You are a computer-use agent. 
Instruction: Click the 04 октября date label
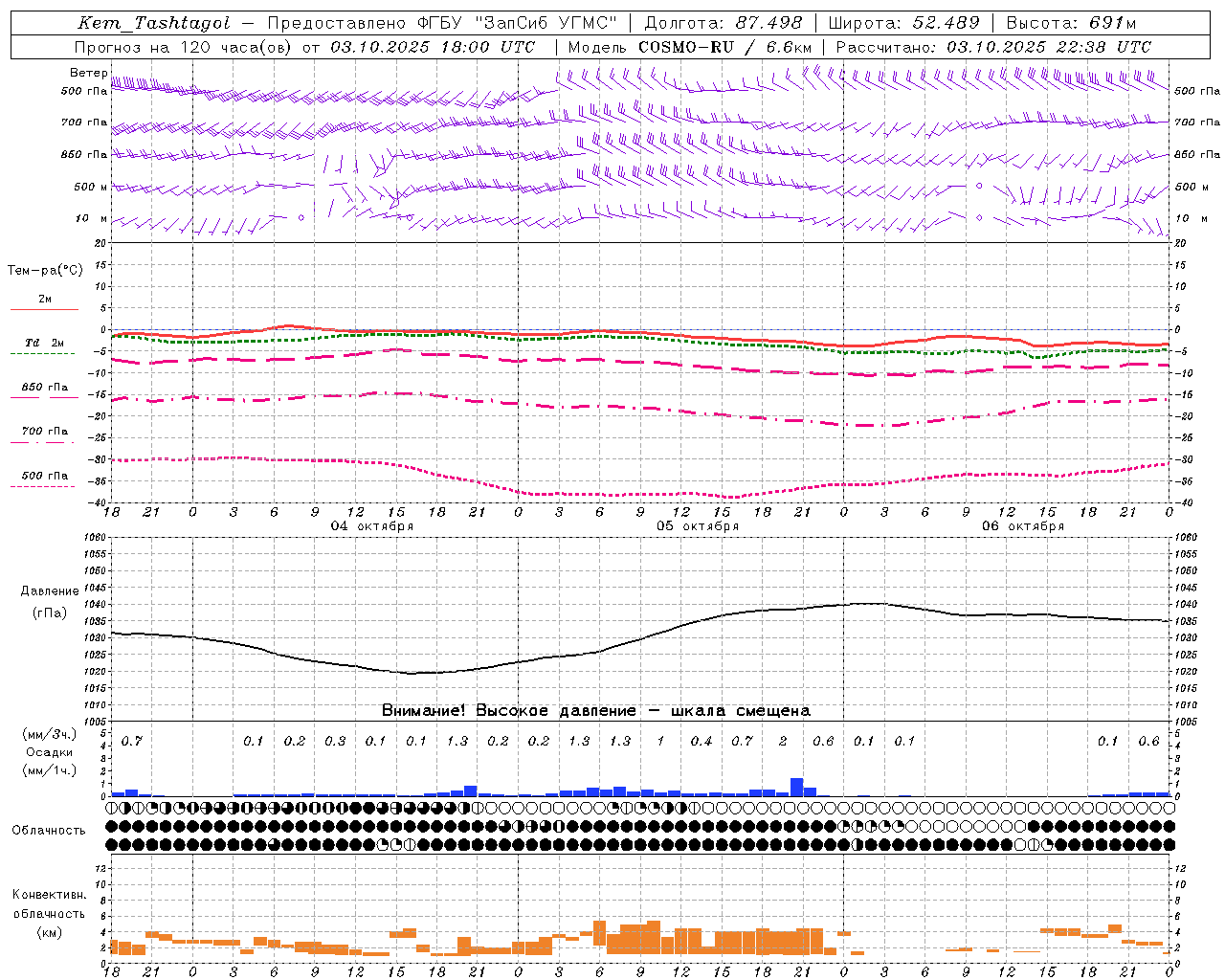(372, 526)
